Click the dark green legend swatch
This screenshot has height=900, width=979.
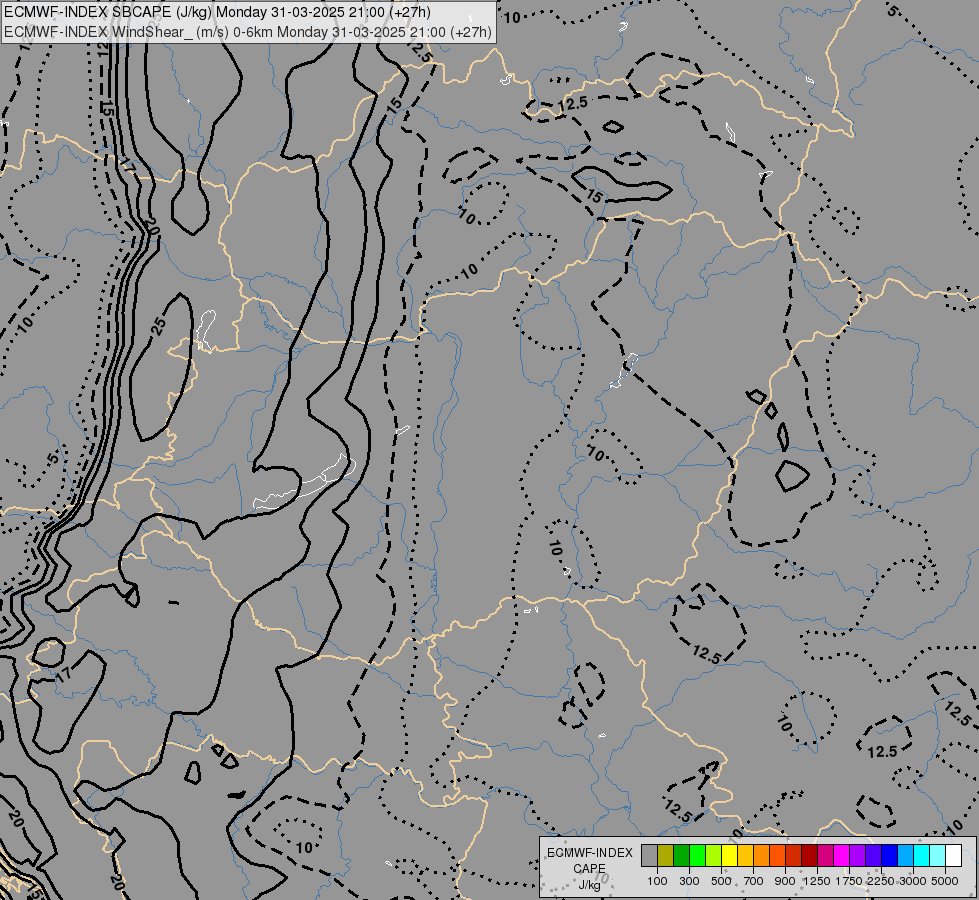[681, 855]
